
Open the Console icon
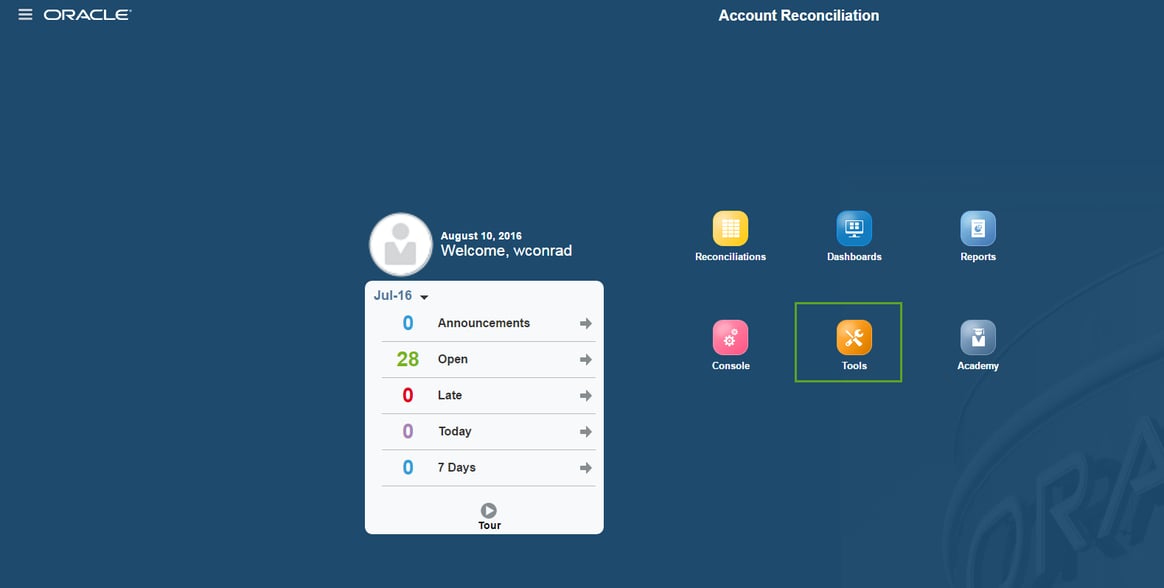point(730,337)
